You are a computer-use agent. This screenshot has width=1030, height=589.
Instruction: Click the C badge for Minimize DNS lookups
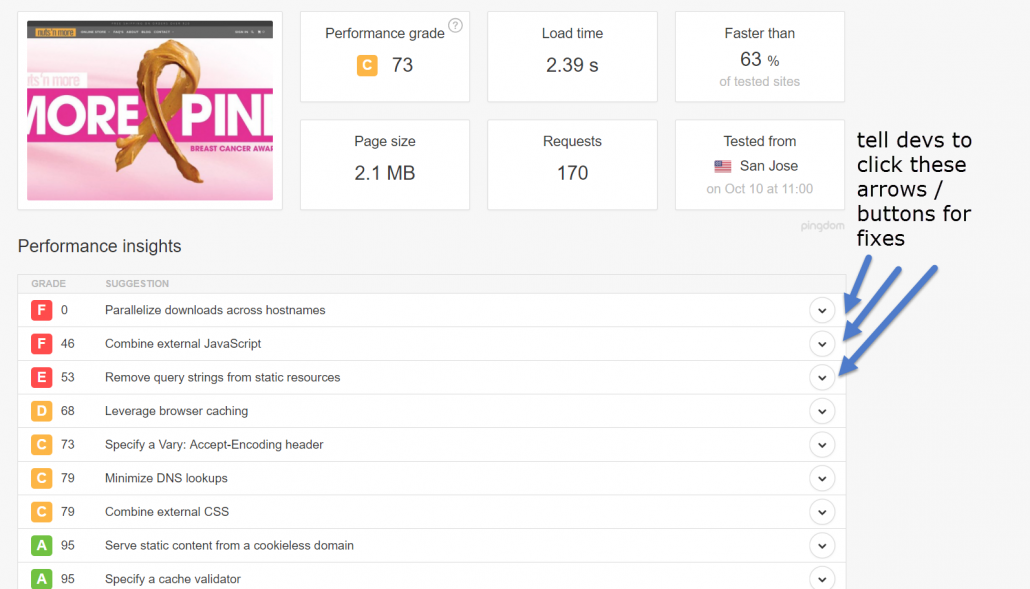[41, 478]
